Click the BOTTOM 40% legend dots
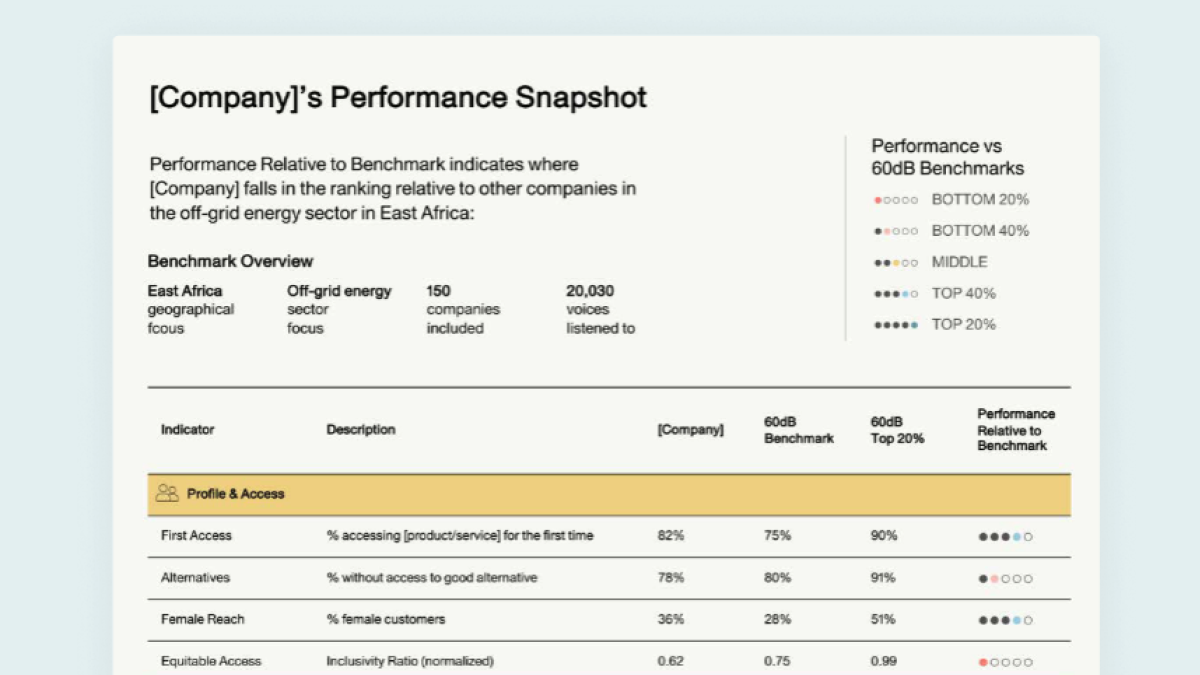The height and width of the screenshot is (675, 1200). [x=896, y=231]
